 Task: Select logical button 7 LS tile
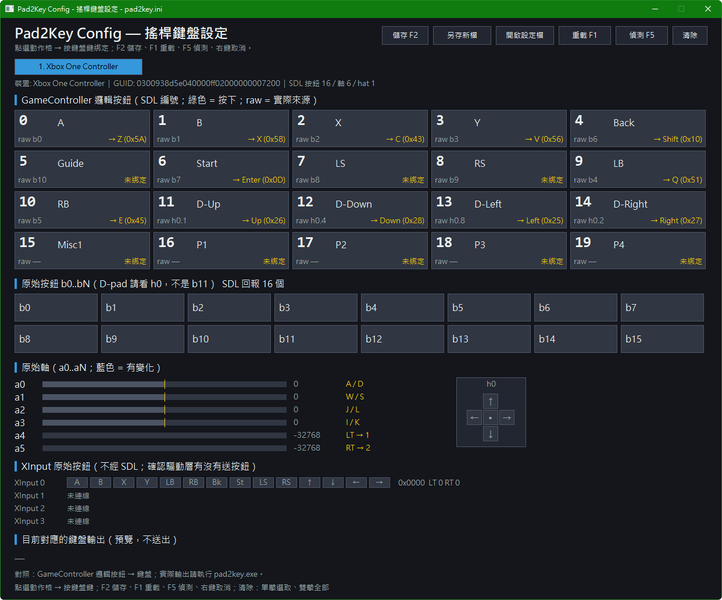pos(360,169)
